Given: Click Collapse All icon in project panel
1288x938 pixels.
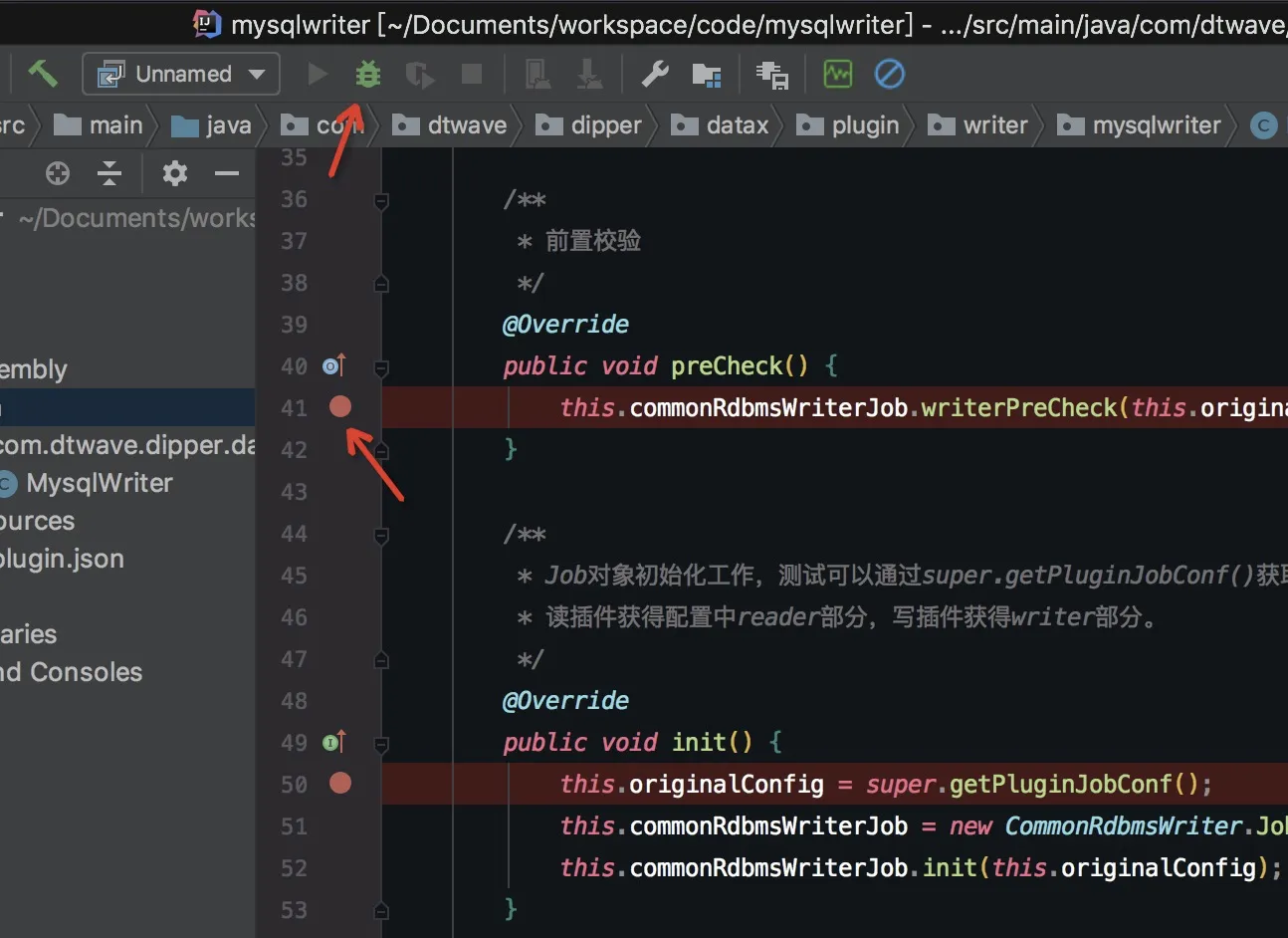Looking at the screenshot, I should coord(109,173).
